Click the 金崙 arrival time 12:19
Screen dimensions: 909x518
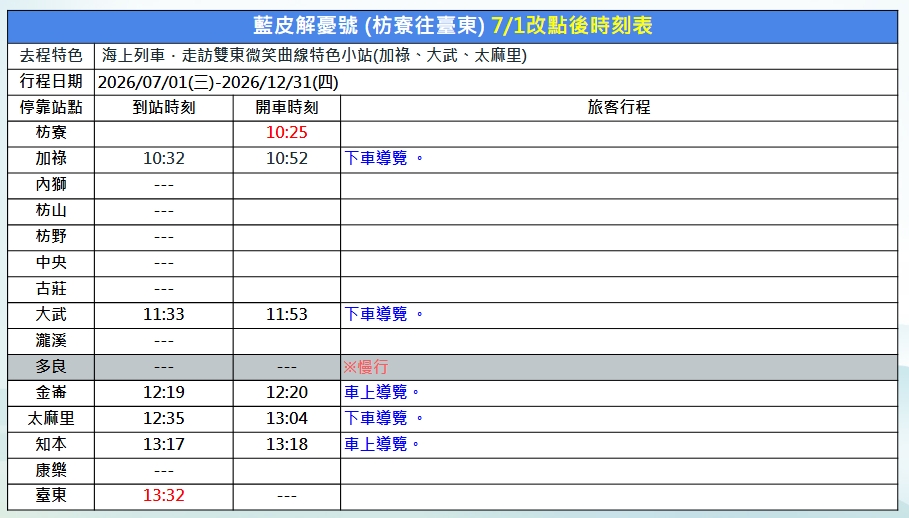(163, 392)
